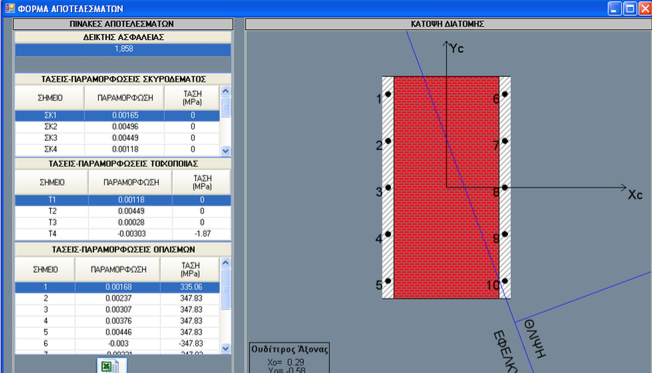This screenshot has width=652, height=374.
Task: Select reinforcement row 1
Action: tap(117, 287)
